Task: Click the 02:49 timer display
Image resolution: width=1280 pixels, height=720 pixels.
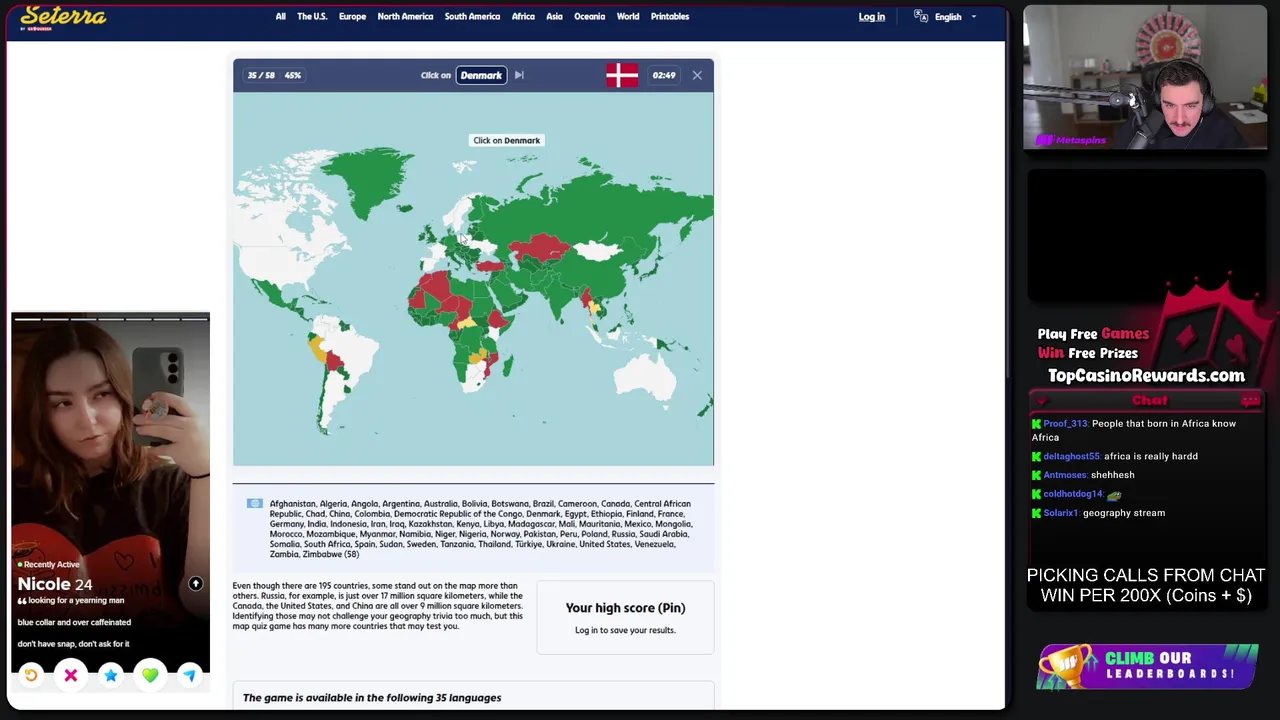Action: tap(664, 75)
